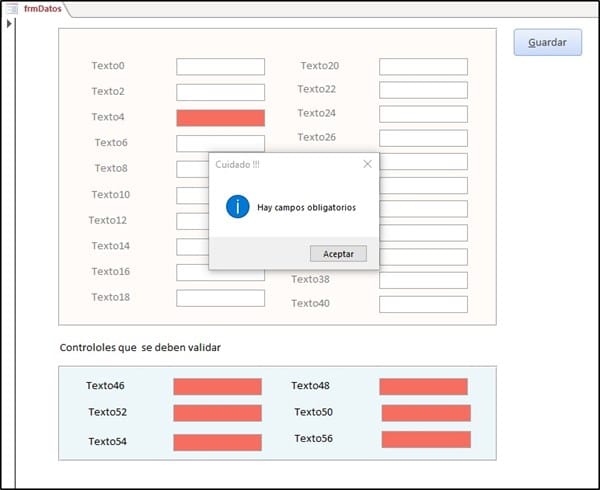
Task: Click into the Texto40 input field
Action: 423,304
